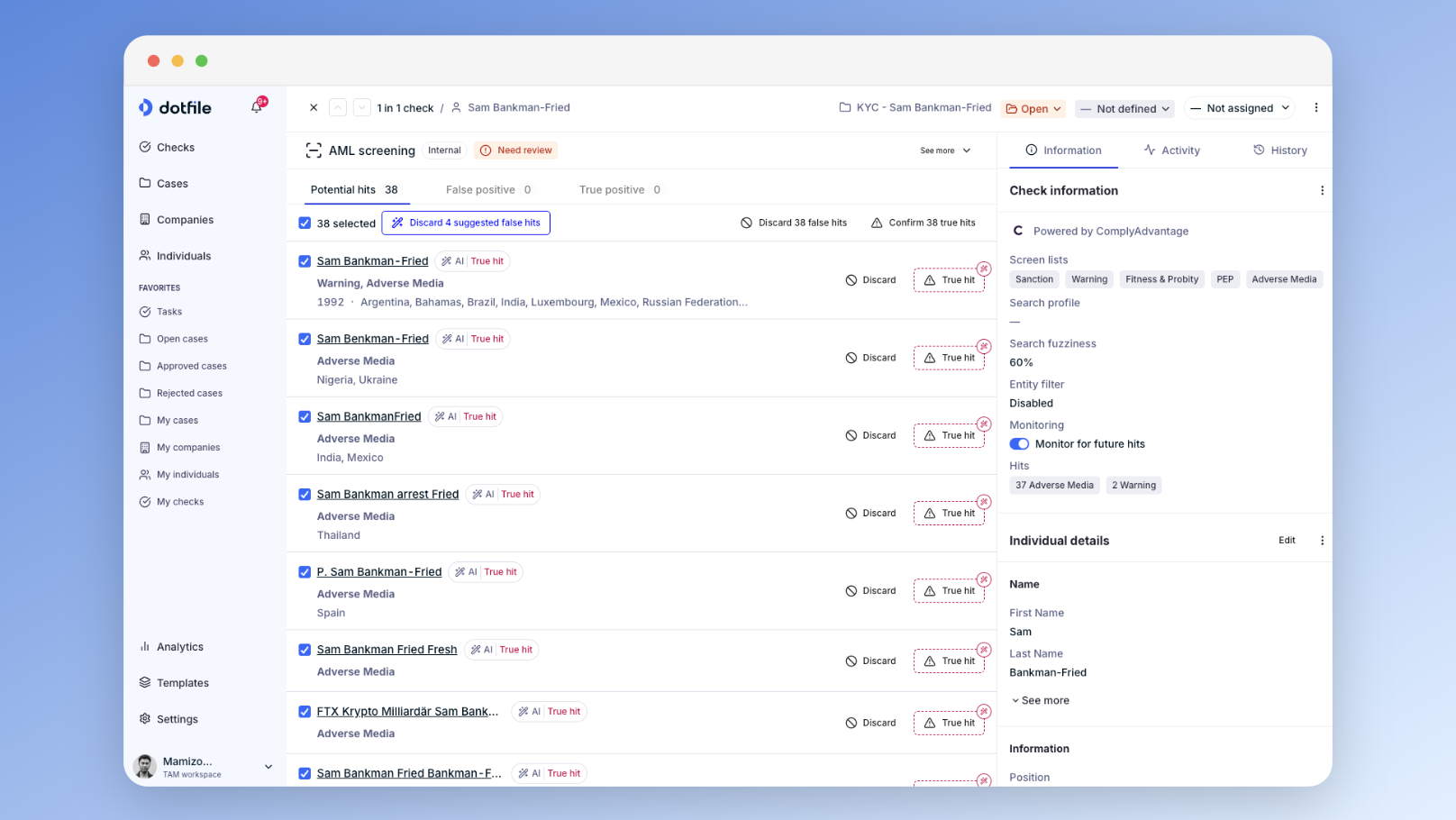Open workspace switcher chevron next to Mamizo

(268, 767)
